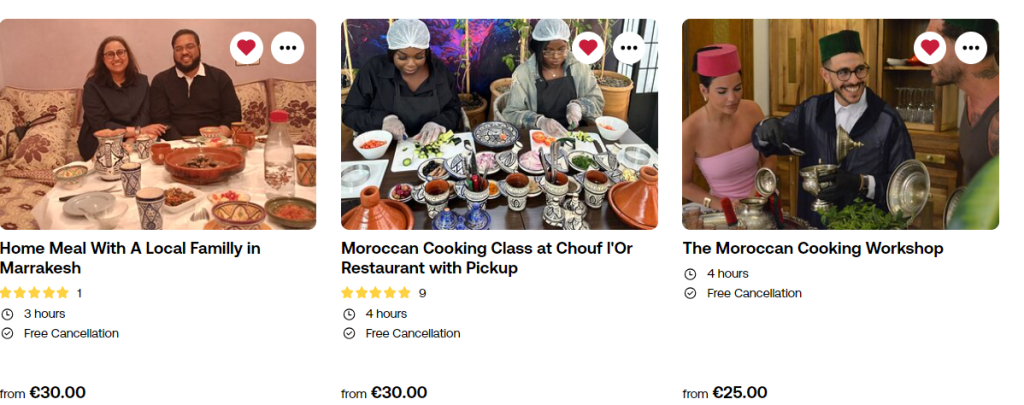Click Free Cancellation checkmark on Chouf l'Or card

click(349, 334)
